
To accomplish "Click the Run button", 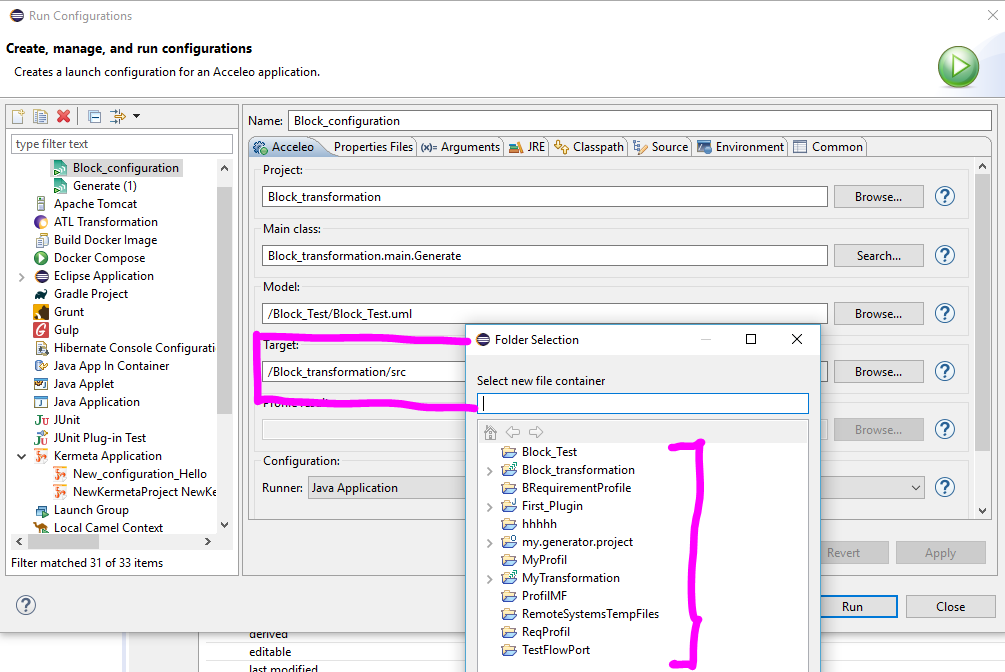I will tap(852, 607).
